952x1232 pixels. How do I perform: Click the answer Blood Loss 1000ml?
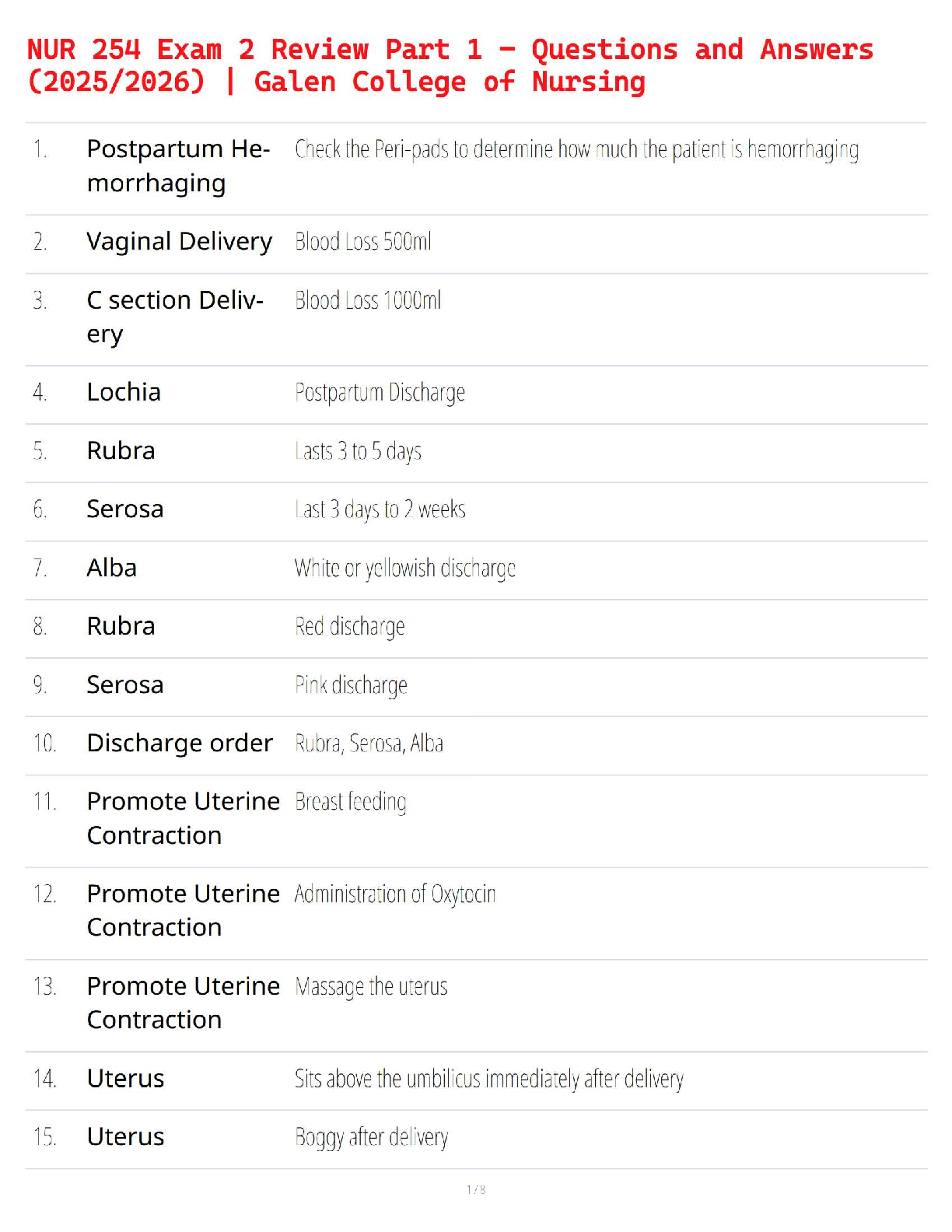click(x=367, y=300)
